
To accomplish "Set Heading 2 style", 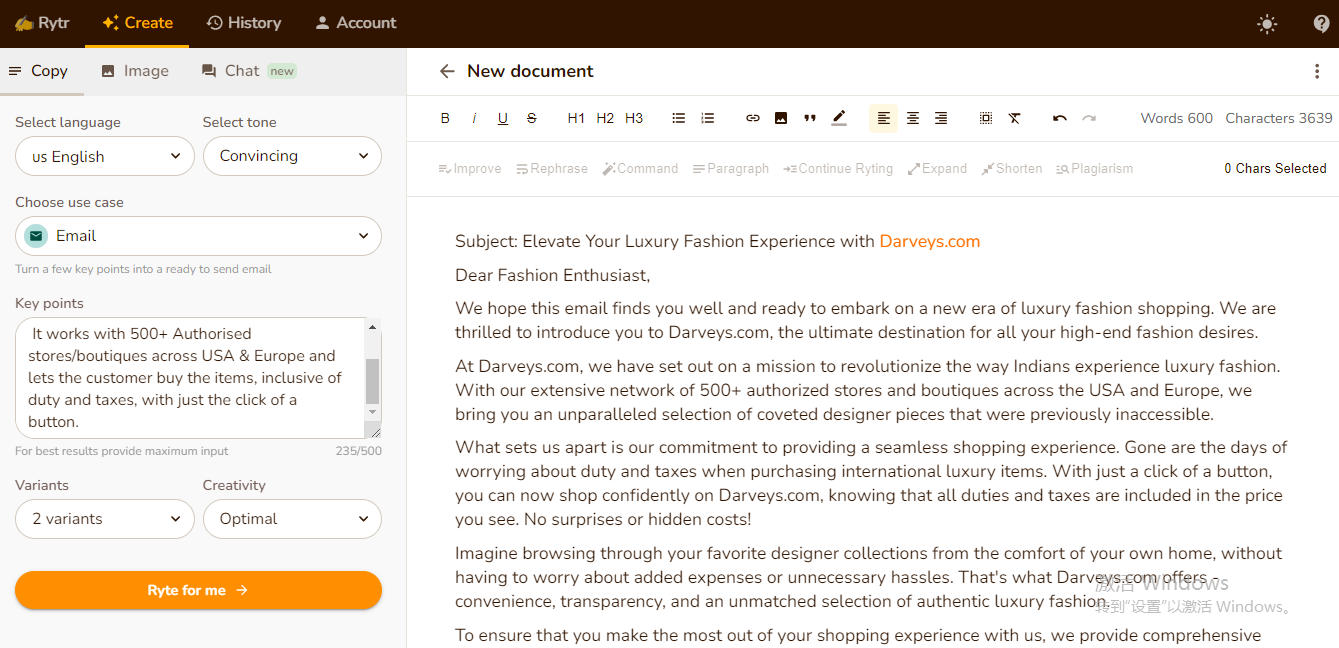I will [605, 118].
